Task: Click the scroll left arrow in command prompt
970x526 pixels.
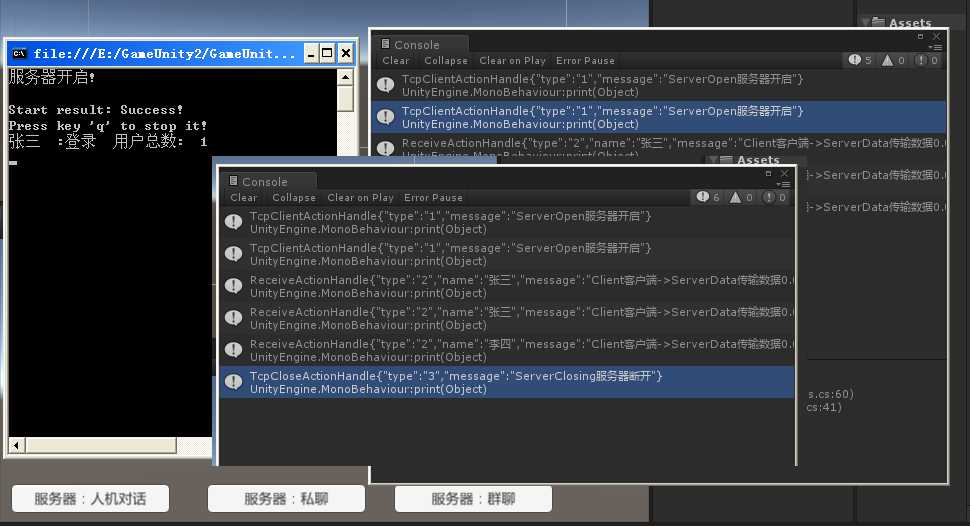Action: (17, 445)
